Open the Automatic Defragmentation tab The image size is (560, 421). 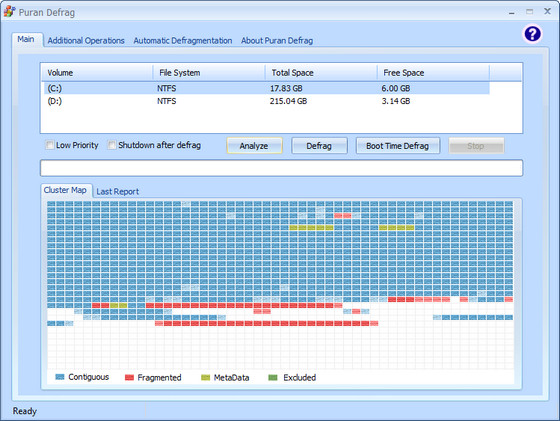pyautogui.click(x=183, y=41)
